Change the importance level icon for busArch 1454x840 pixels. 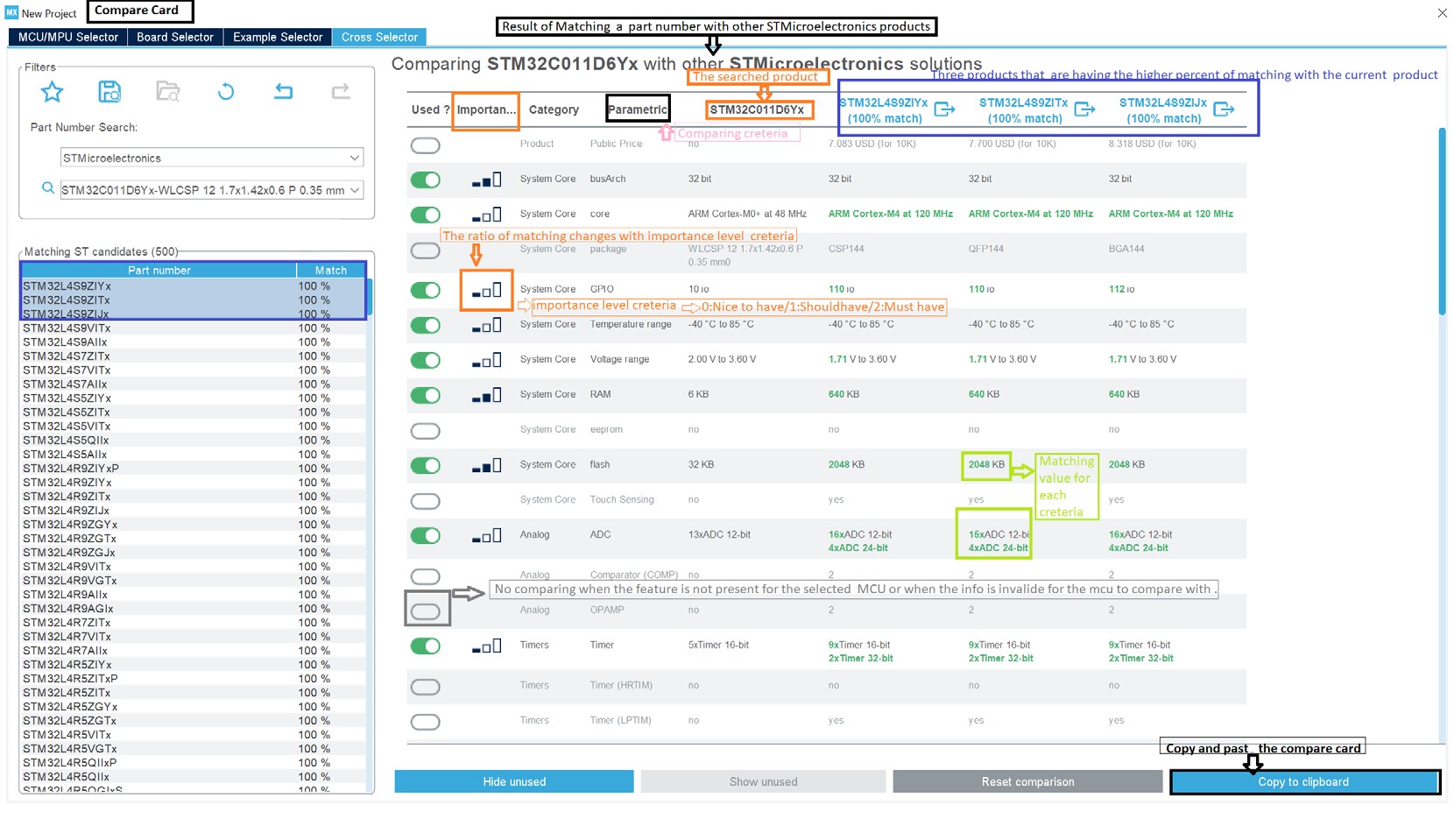(487, 180)
